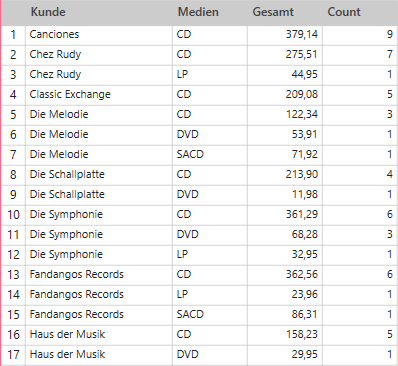Select row 13 Fandangos Records cell
This screenshot has height=366, width=398.
(99, 275)
